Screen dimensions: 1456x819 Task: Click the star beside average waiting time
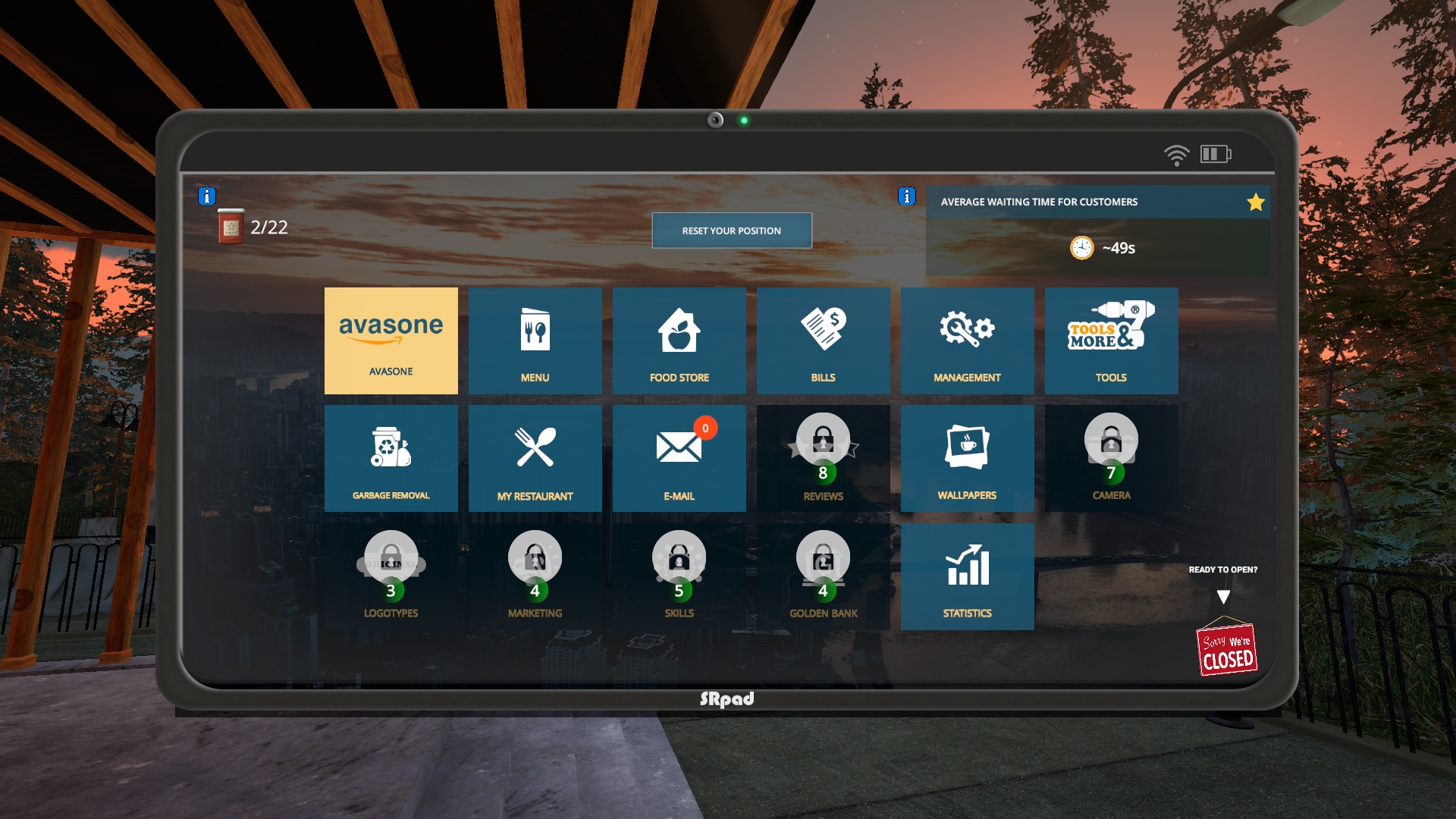[1255, 202]
